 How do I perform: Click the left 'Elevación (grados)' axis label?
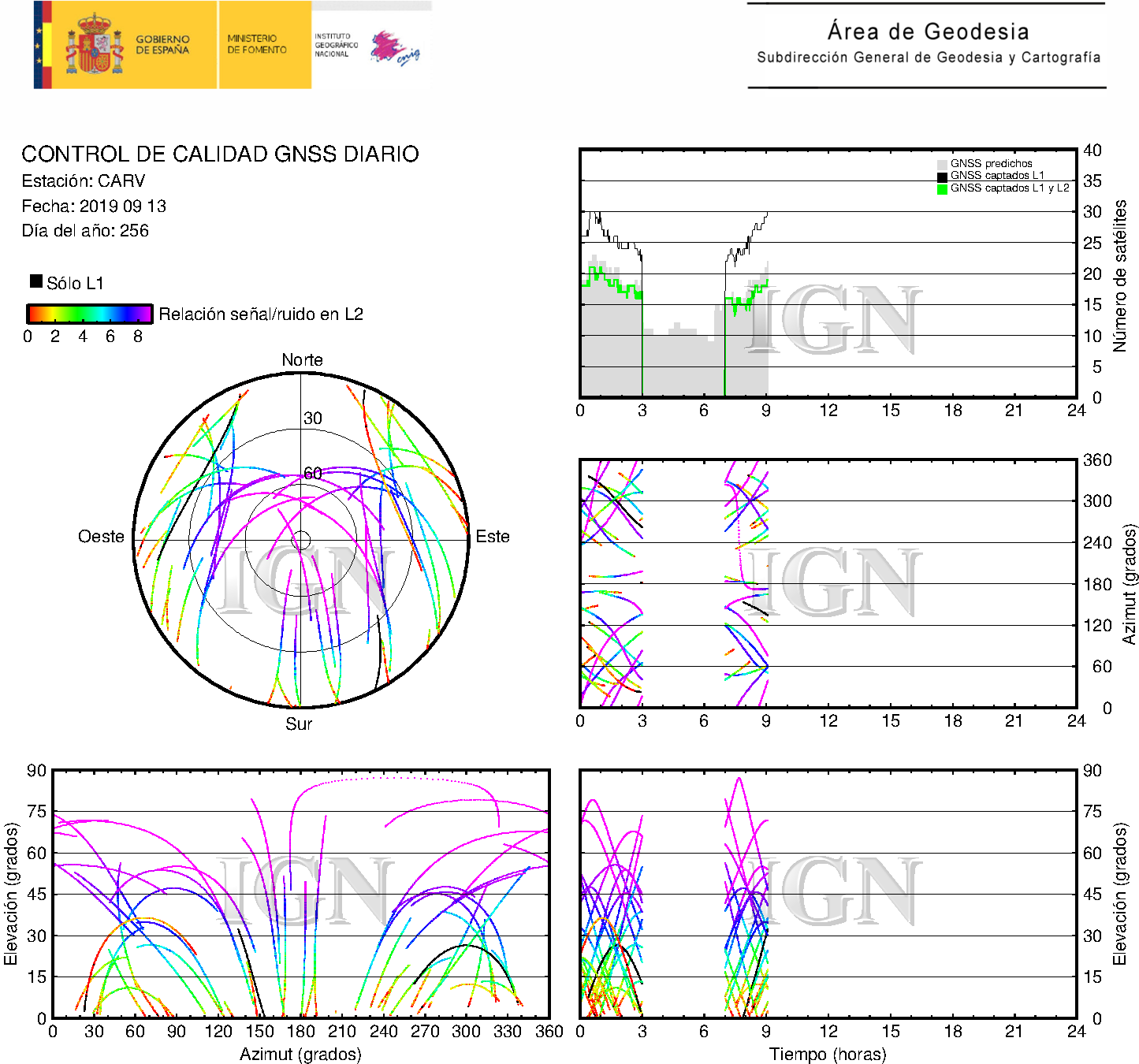[11, 894]
